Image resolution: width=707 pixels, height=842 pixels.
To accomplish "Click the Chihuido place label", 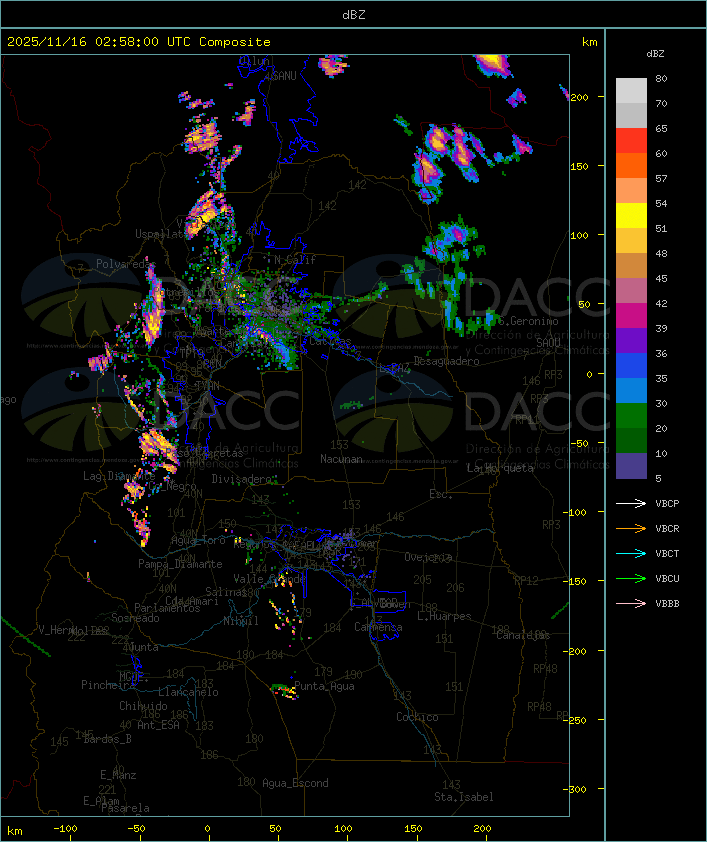I will coord(143,706).
